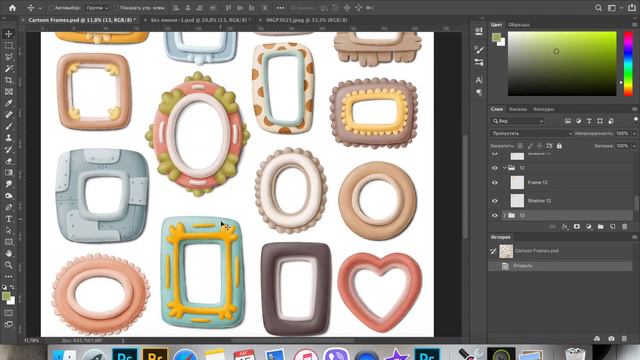Viewport: 640px width, 360px height.
Task: Switch to the Cartoon Frames.psd tab
Action: click(x=82, y=20)
